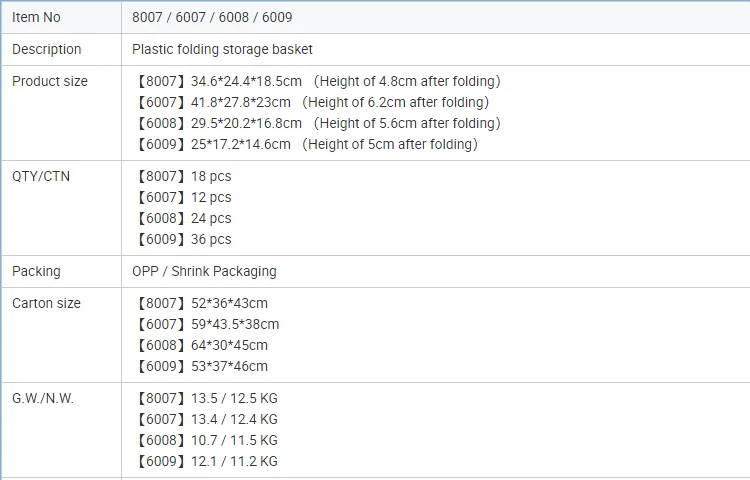Click the 6009 weight "12.1 / 11.2 KG" line
The width and height of the screenshot is (750, 480).
tap(205, 461)
